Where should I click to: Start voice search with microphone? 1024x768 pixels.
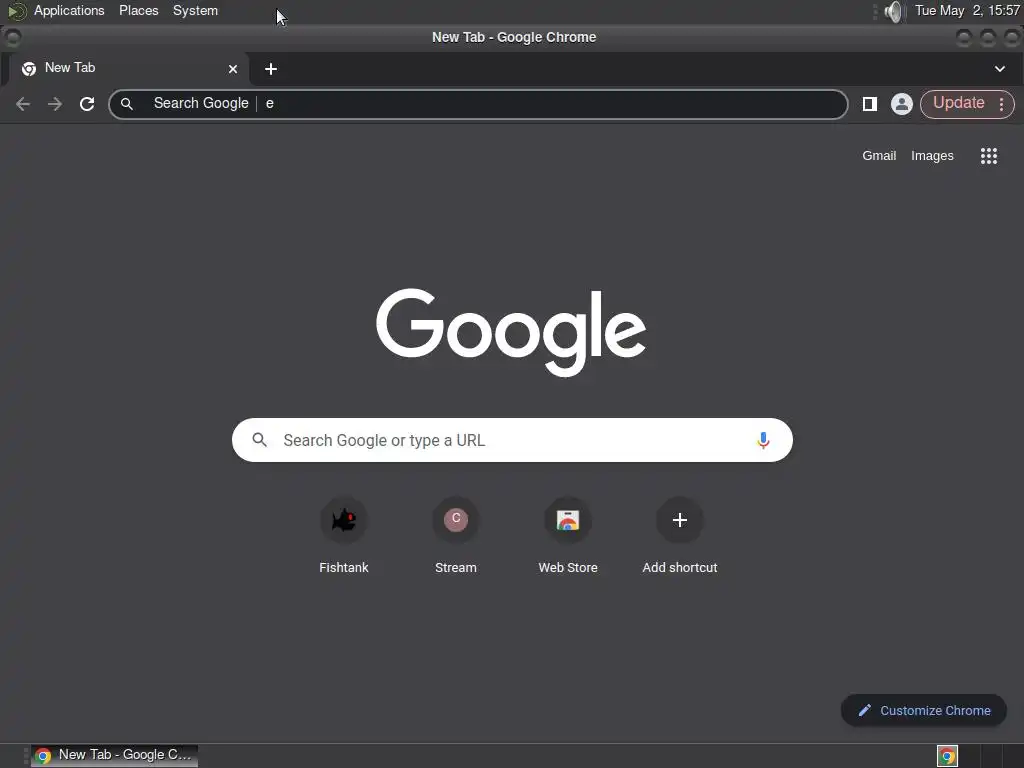pos(763,440)
